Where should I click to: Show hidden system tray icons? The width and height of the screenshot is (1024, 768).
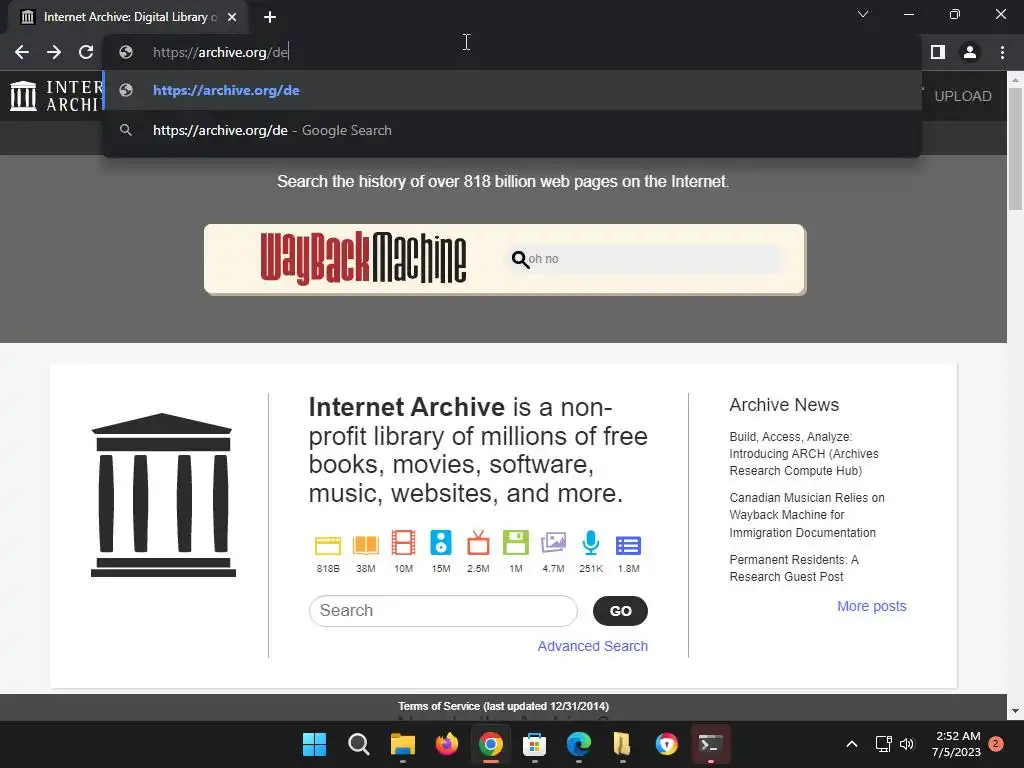point(852,744)
